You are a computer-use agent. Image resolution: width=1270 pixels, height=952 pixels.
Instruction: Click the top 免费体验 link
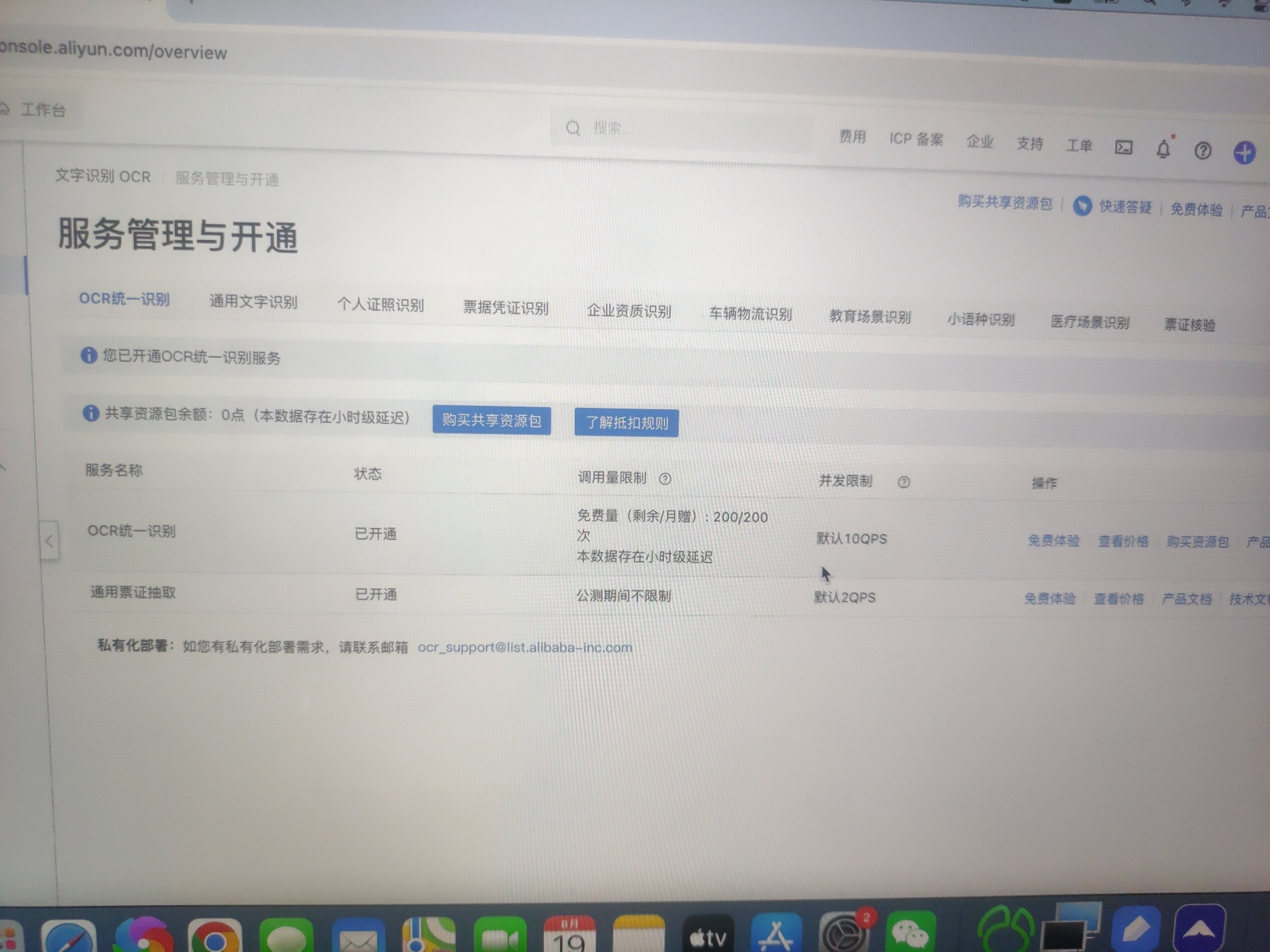(x=1197, y=209)
